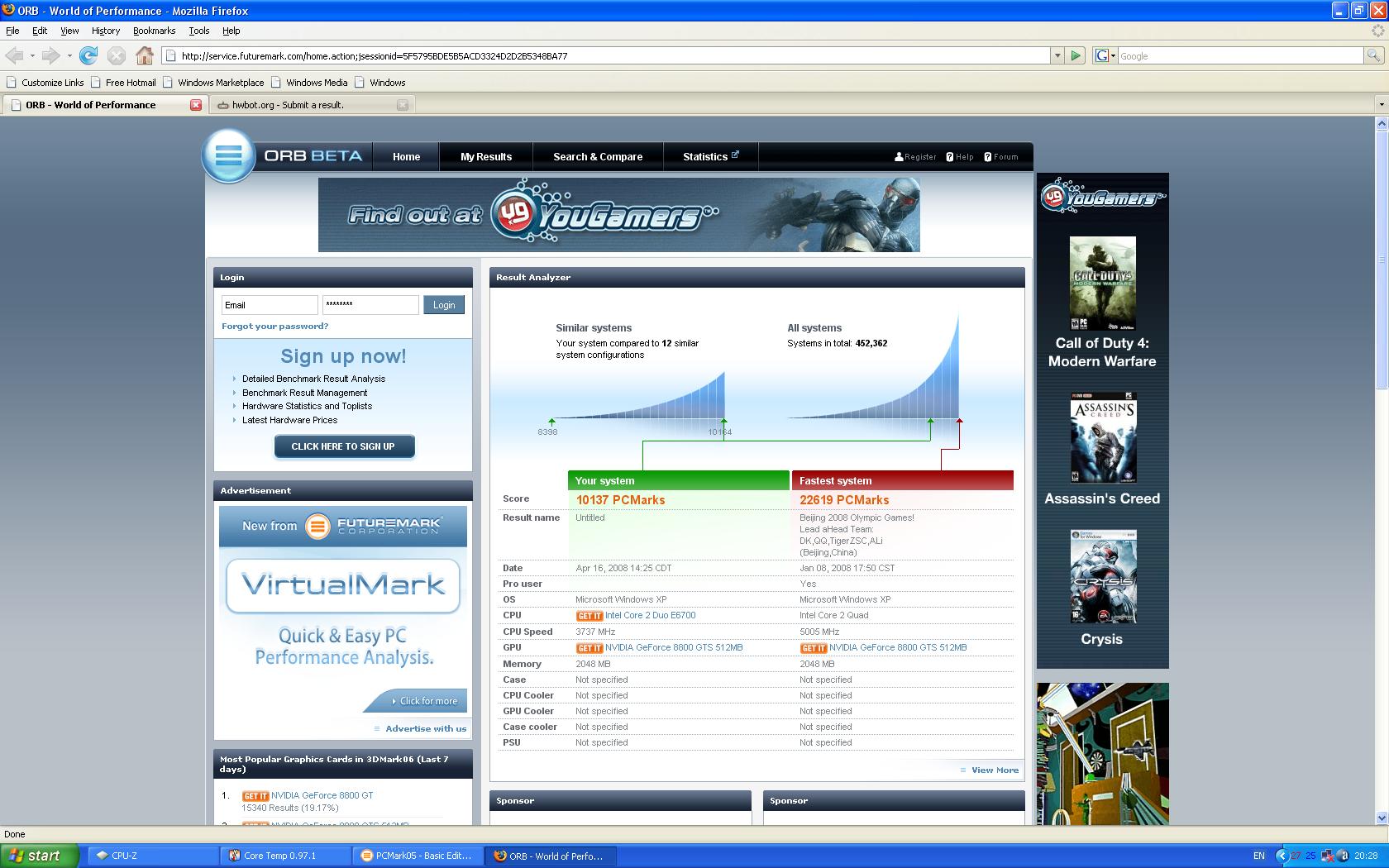This screenshot has height=868, width=1389.
Task: Switch to CPU-Z in the taskbar
Action: click(x=155, y=856)
